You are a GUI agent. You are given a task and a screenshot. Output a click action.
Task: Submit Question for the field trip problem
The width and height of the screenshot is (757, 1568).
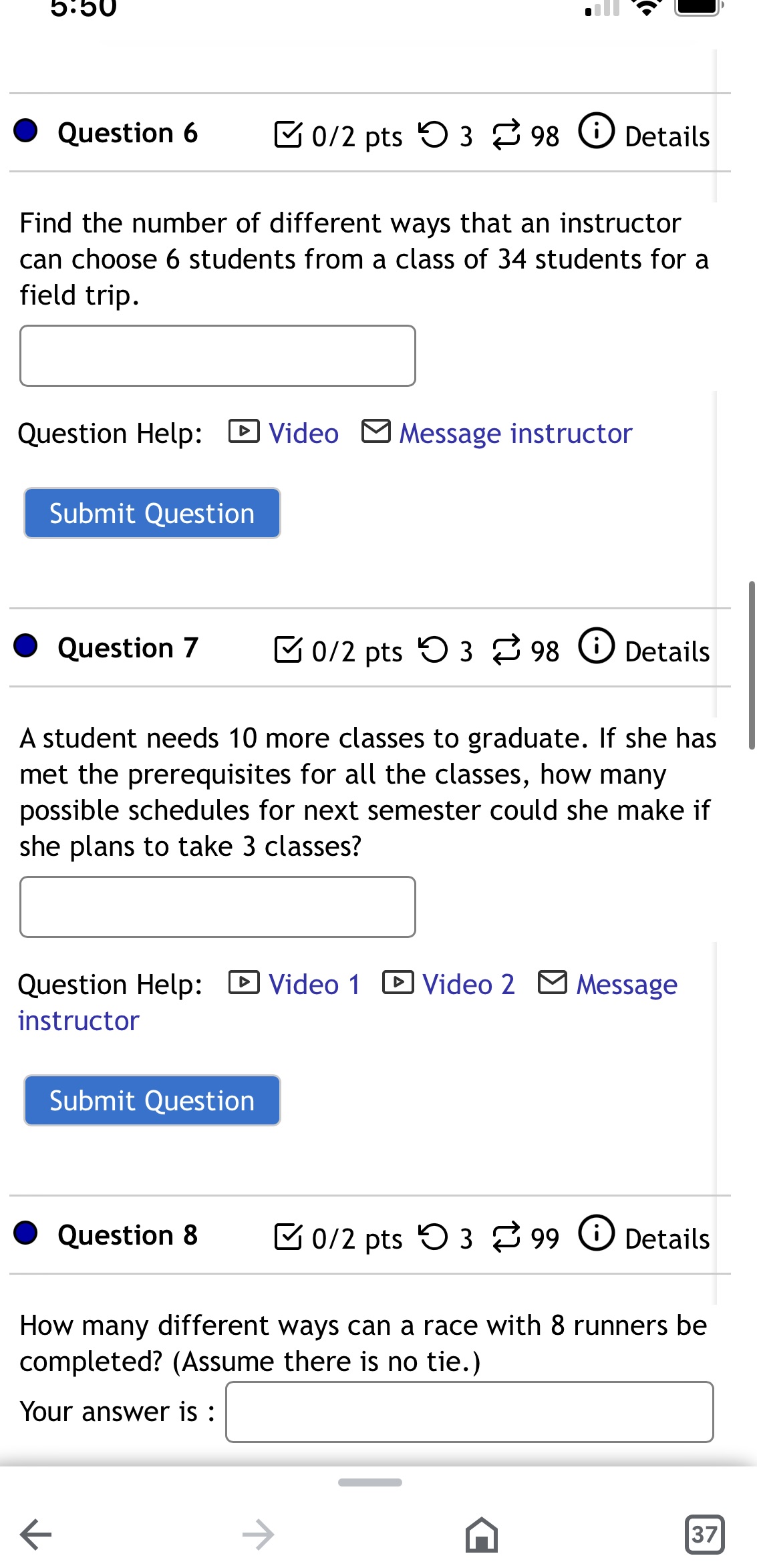[151, 512]
